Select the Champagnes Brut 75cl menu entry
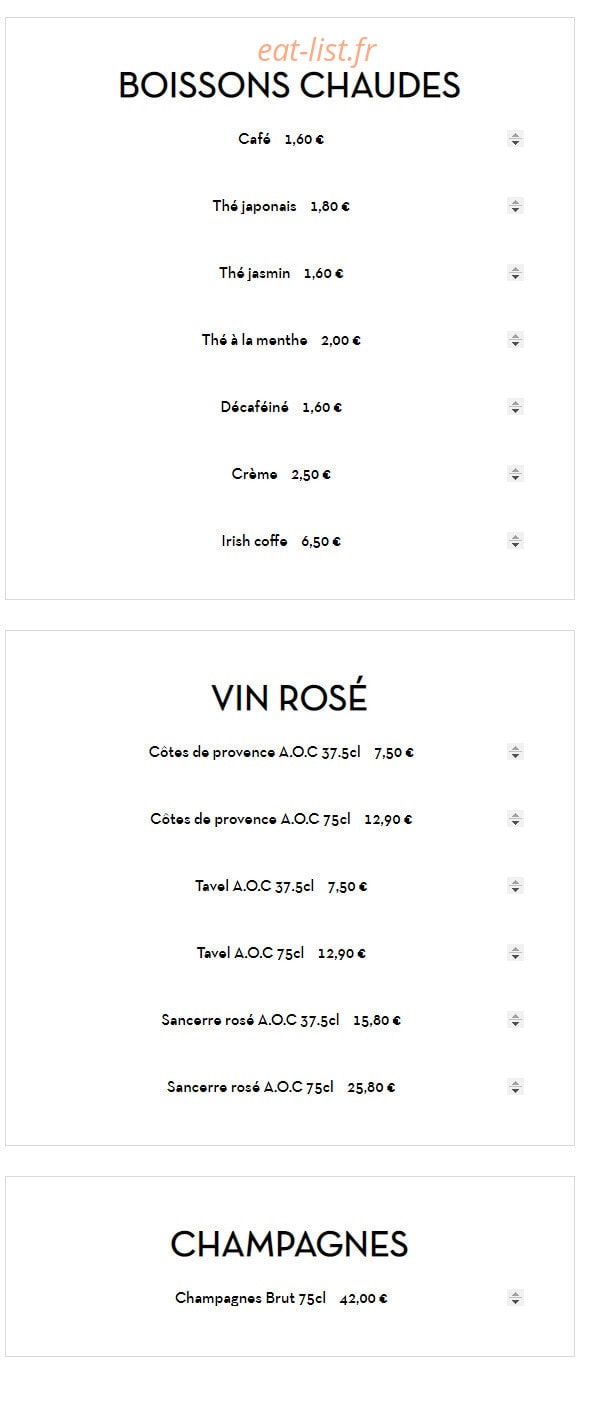The height and width of the screenshot is (1418, 611). pos(281,1298)
